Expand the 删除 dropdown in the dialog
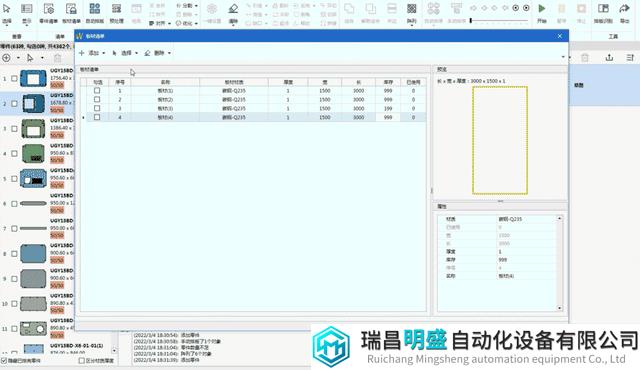Viewport: 640px width, 370px height. pos(169,53)
